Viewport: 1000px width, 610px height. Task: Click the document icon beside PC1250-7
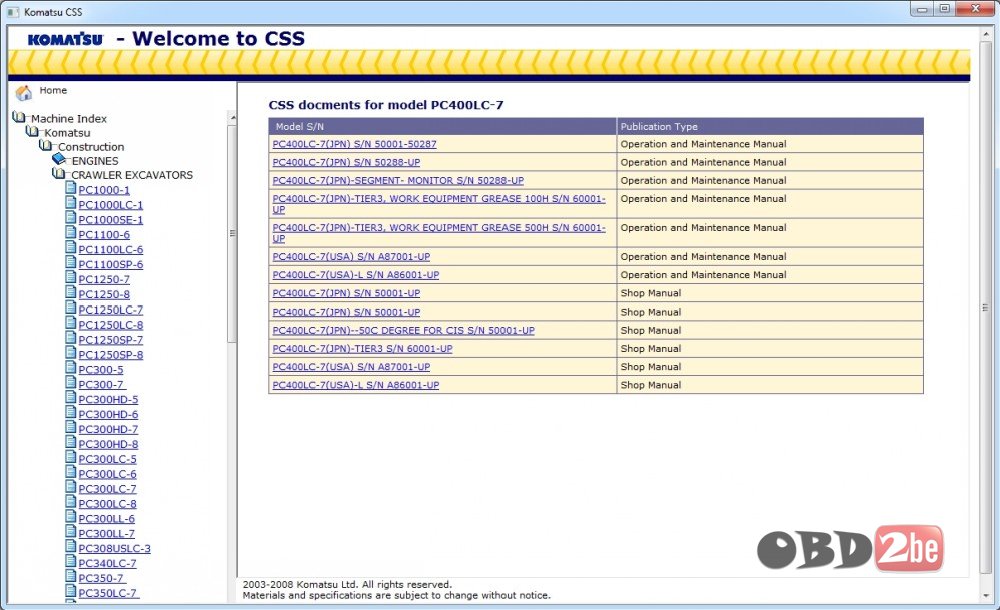coord(71,278)
